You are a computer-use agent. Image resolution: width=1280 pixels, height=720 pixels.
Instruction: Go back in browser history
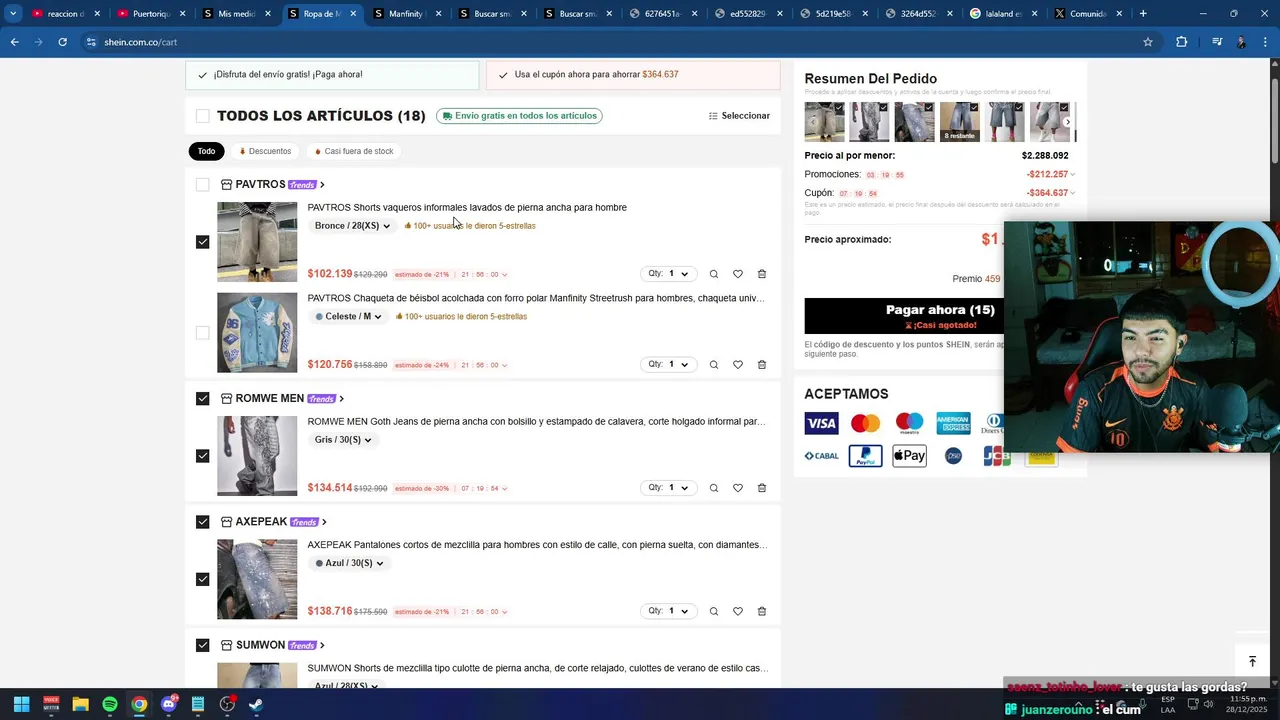click(14, 42)
